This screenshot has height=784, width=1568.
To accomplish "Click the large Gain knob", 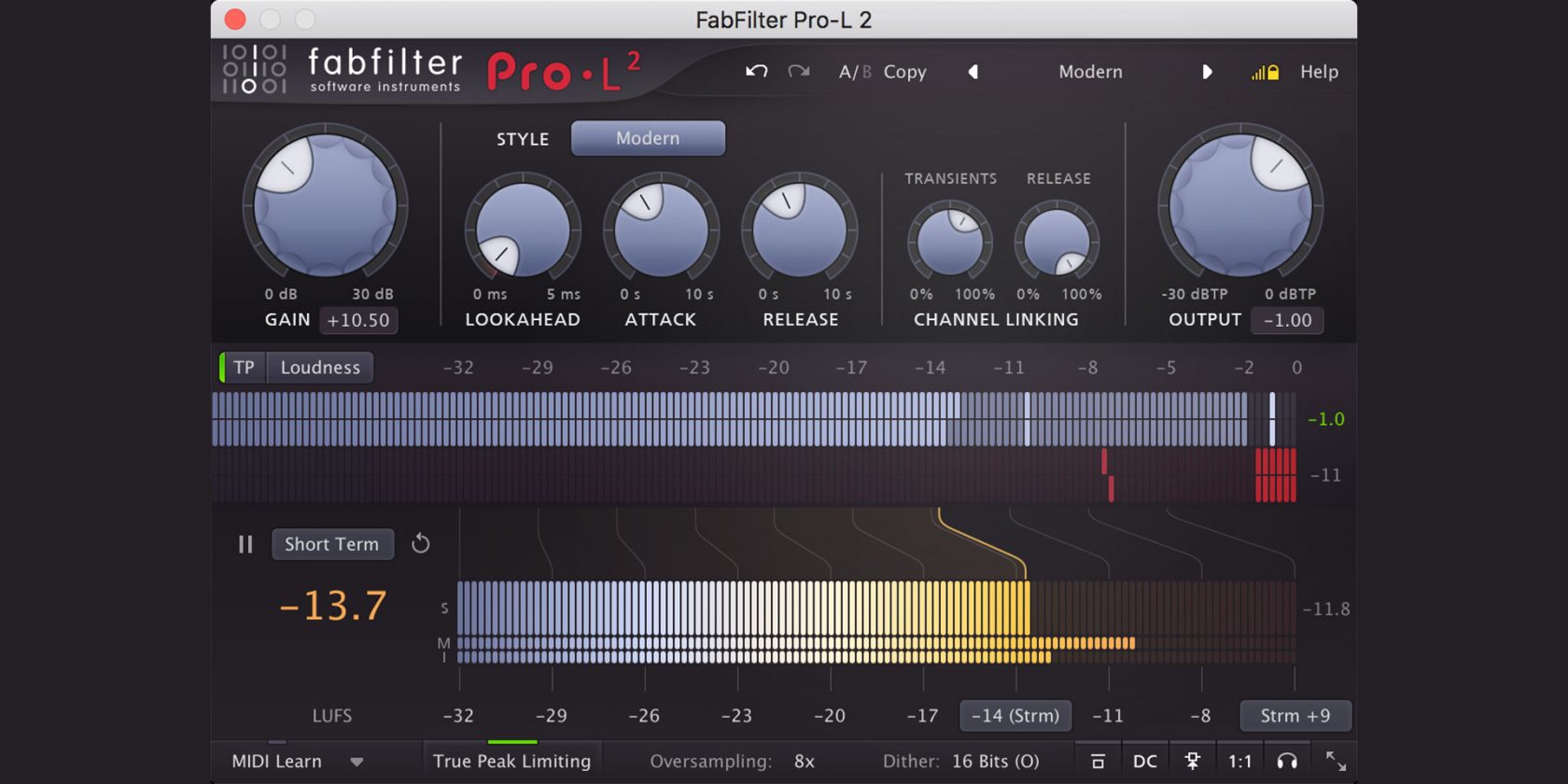I will pyautogui.click(x=325, y=205).
